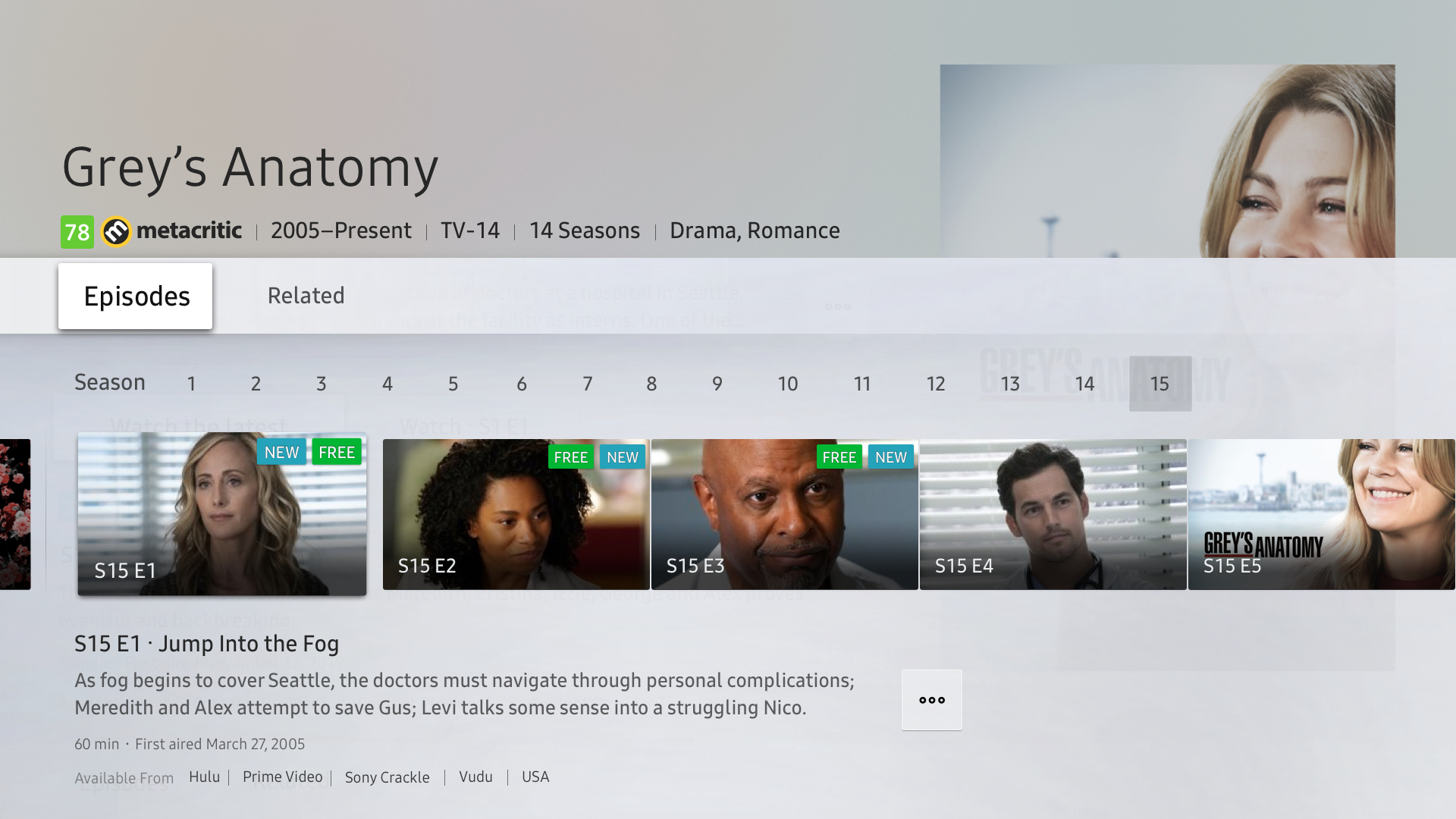Image resolution: width=1456 pixels, height=819 pixels.
Task: Select season 2
Action: point(256,384)
